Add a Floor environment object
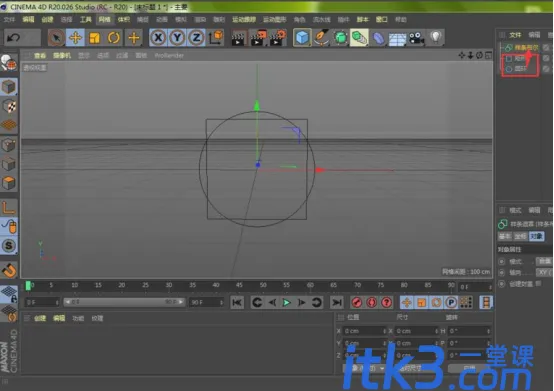Screen dimensions: 554x391 coord(397,38)
